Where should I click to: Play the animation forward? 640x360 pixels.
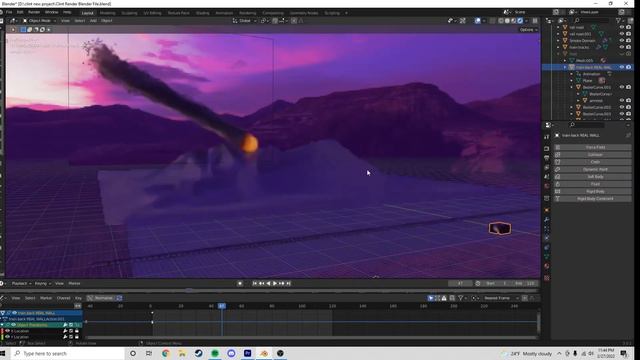click(275, 283)
